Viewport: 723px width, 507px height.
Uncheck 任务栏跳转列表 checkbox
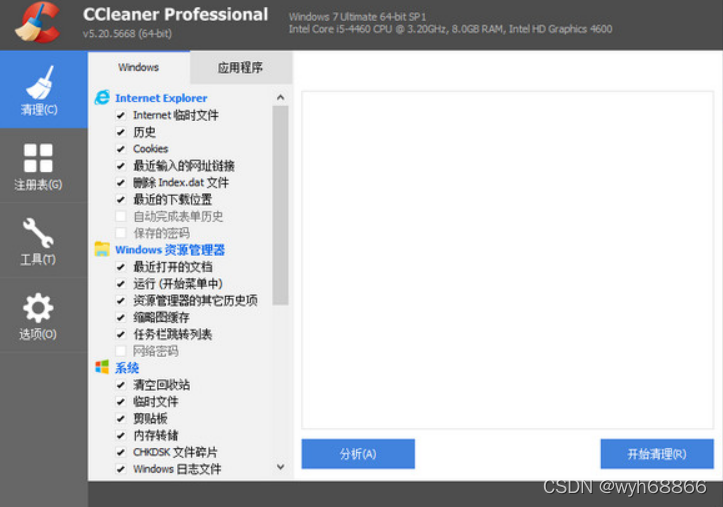tap(121, 334)
